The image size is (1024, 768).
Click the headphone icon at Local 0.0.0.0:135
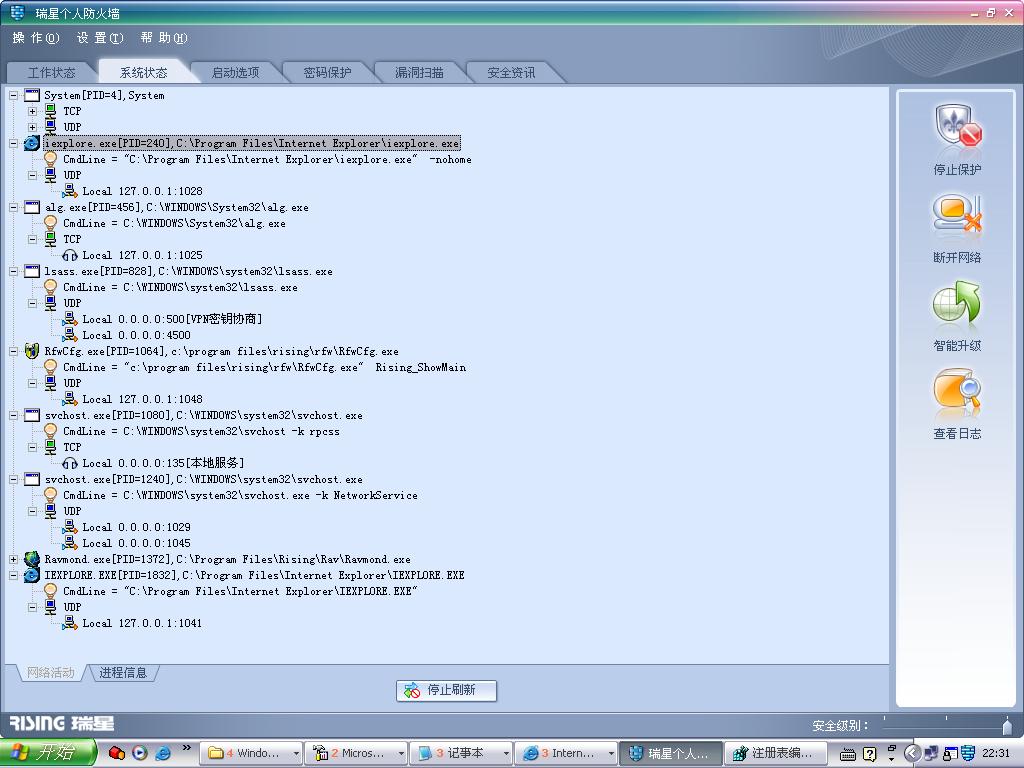point(70,463)
